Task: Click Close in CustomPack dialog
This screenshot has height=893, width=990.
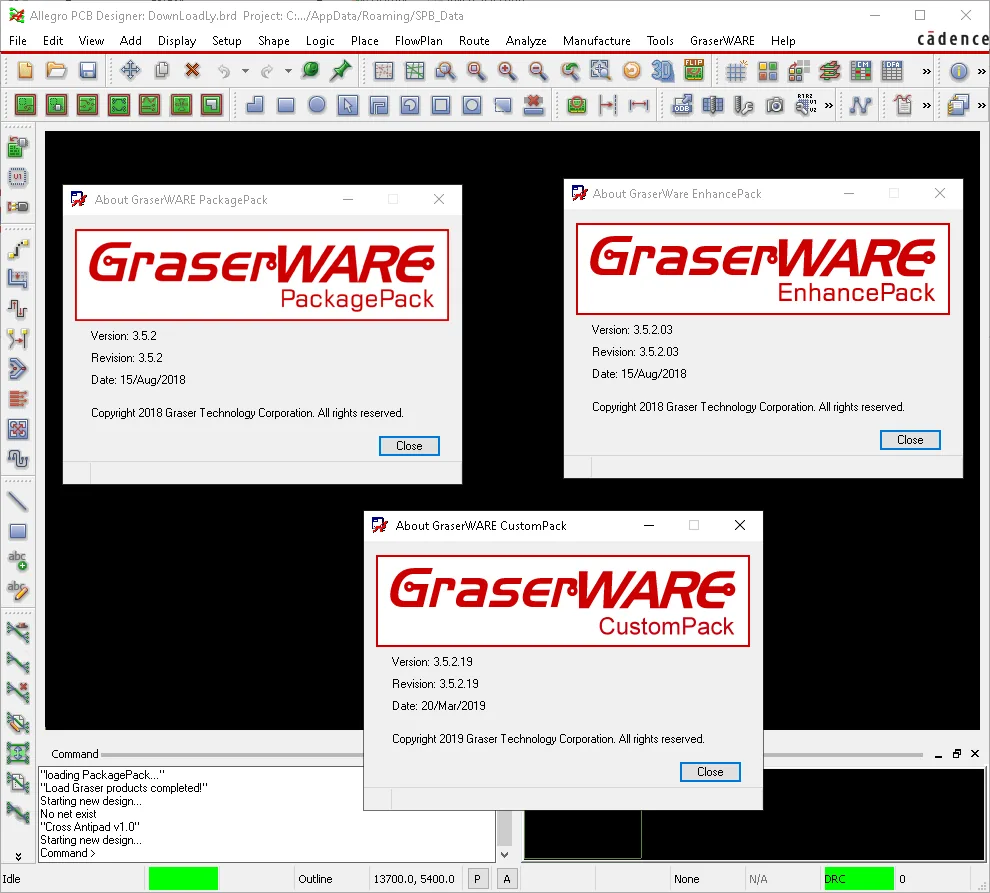Action: coord(710,772)
